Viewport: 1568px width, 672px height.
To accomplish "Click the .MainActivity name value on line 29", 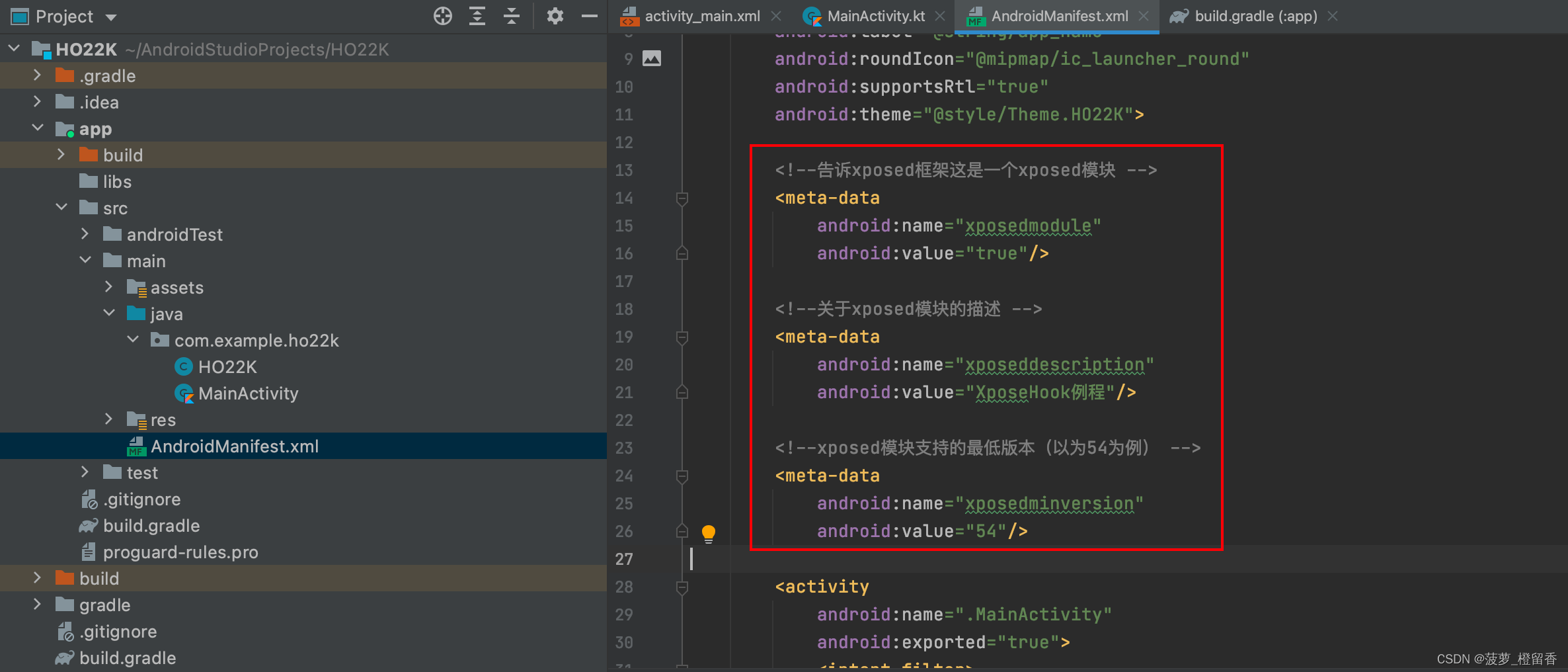I will [x=1033, y=614].
